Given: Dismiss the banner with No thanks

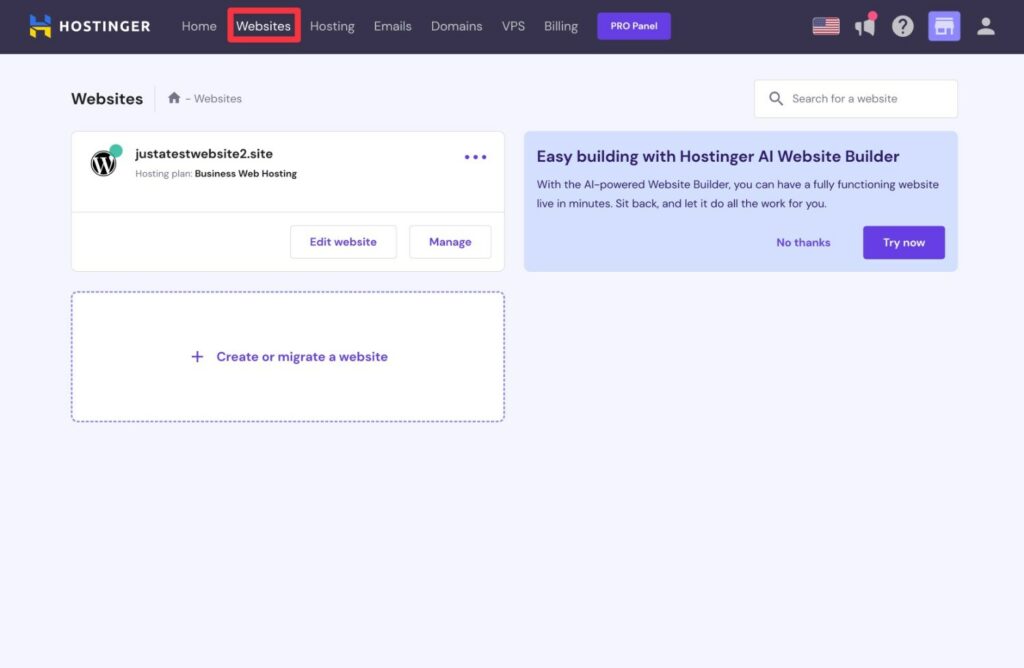Looking at the screenshot, I should [803, 242].
